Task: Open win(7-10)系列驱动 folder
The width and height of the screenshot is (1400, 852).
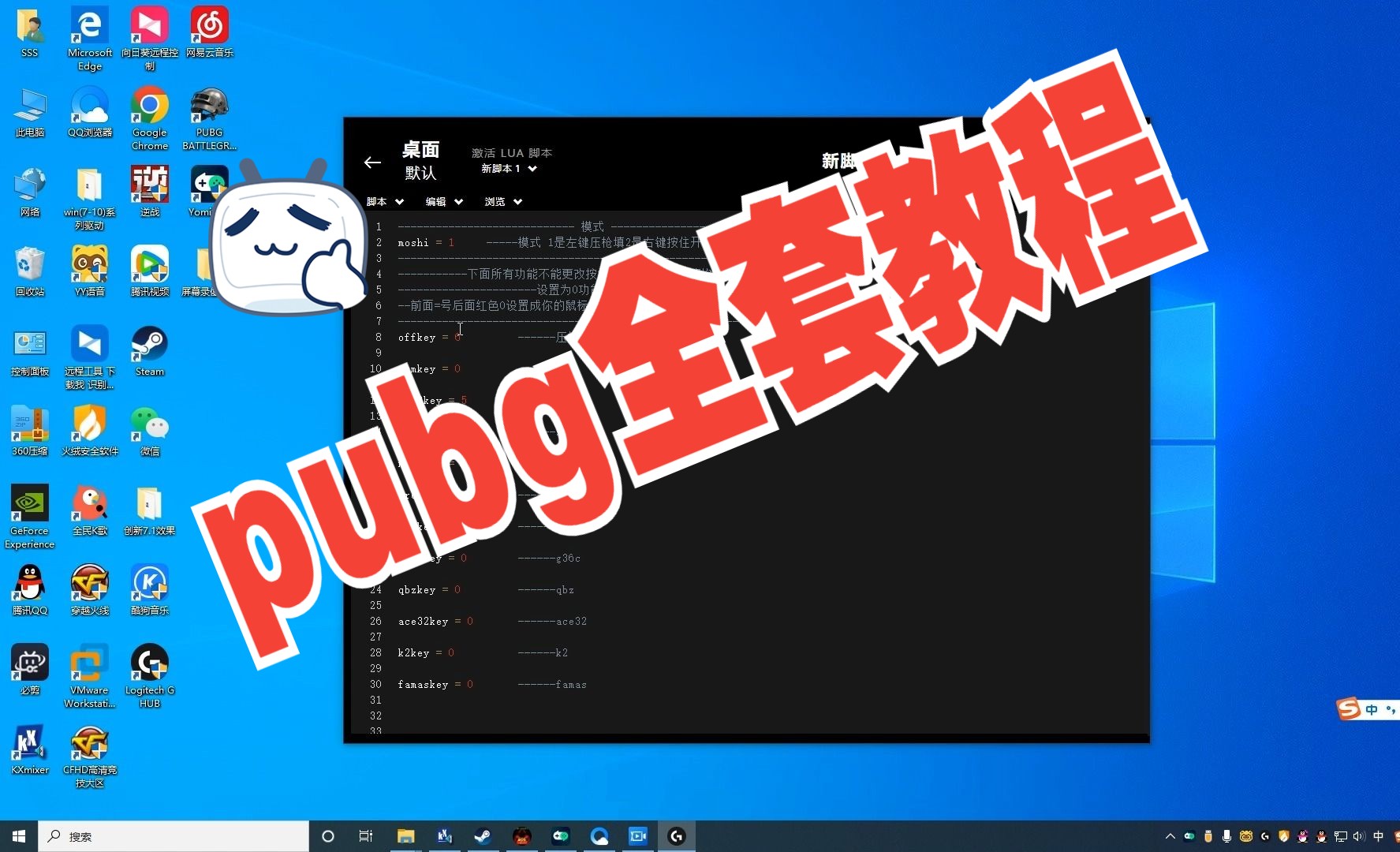Action: pos(90,199)
